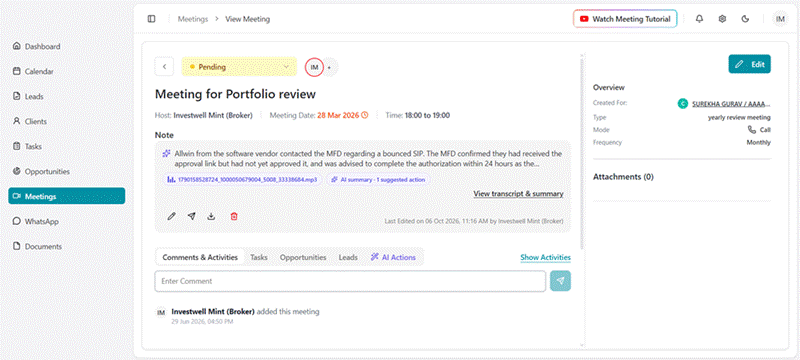Viewport: 800px width, 360px height.
Task: Click the meeting panel scrollbar
Action: coord(582,153)
